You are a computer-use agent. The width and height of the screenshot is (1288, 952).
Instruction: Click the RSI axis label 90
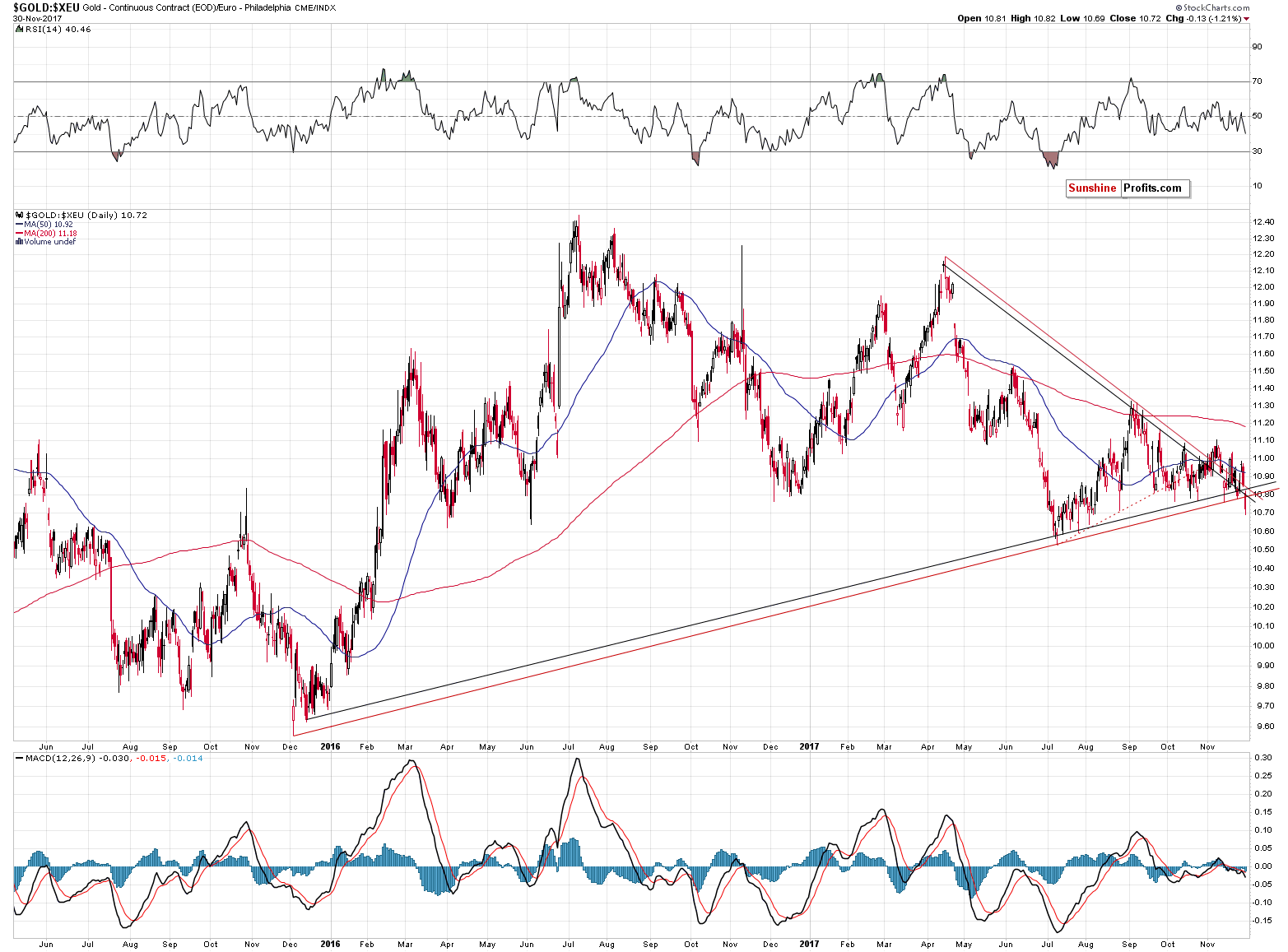[x=1257, y=46]
